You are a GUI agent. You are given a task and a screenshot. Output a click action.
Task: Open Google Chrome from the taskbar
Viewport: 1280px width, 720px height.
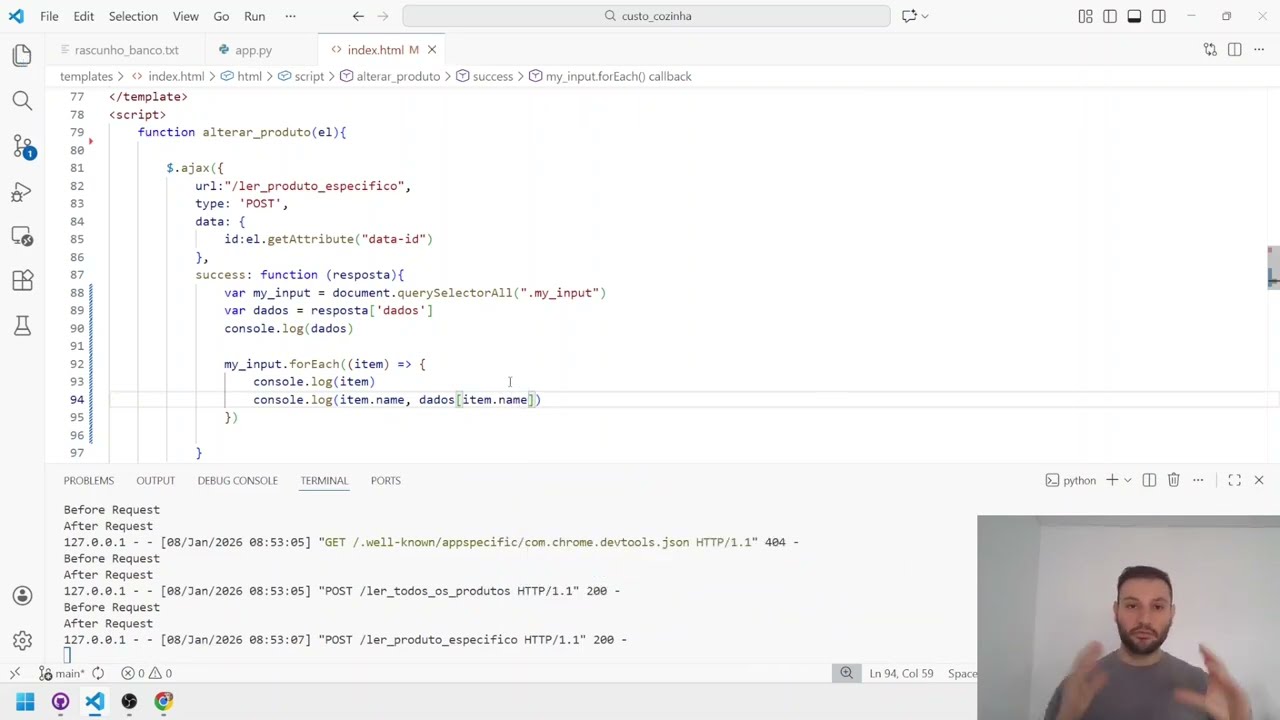(164, 702)
